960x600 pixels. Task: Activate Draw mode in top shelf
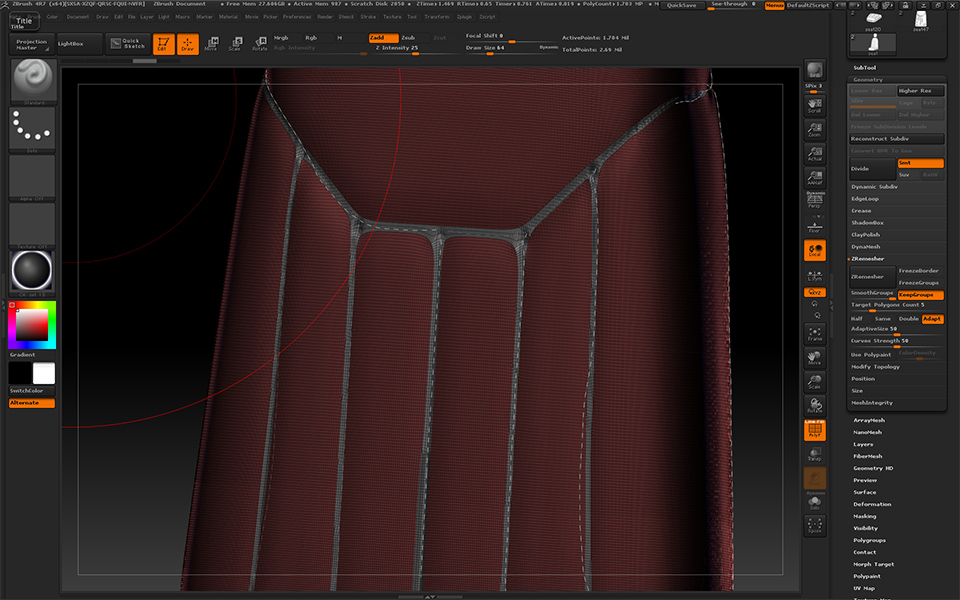tap(187, 44)
